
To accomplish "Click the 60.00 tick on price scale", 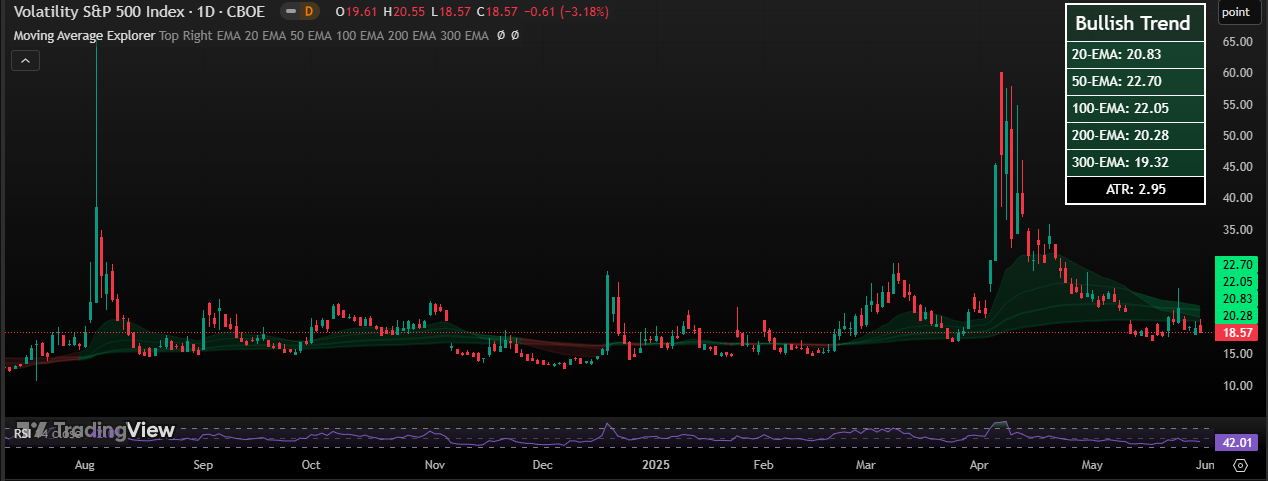I will (x=1237, y=73).
